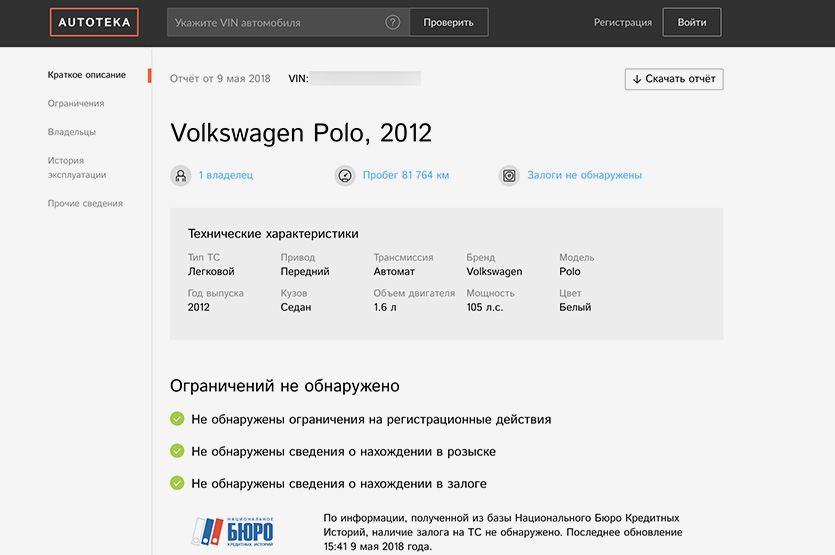This screenshot has height=555, width=835.
Task: Click the Передний drive value
Action: [x=305, y=272]
